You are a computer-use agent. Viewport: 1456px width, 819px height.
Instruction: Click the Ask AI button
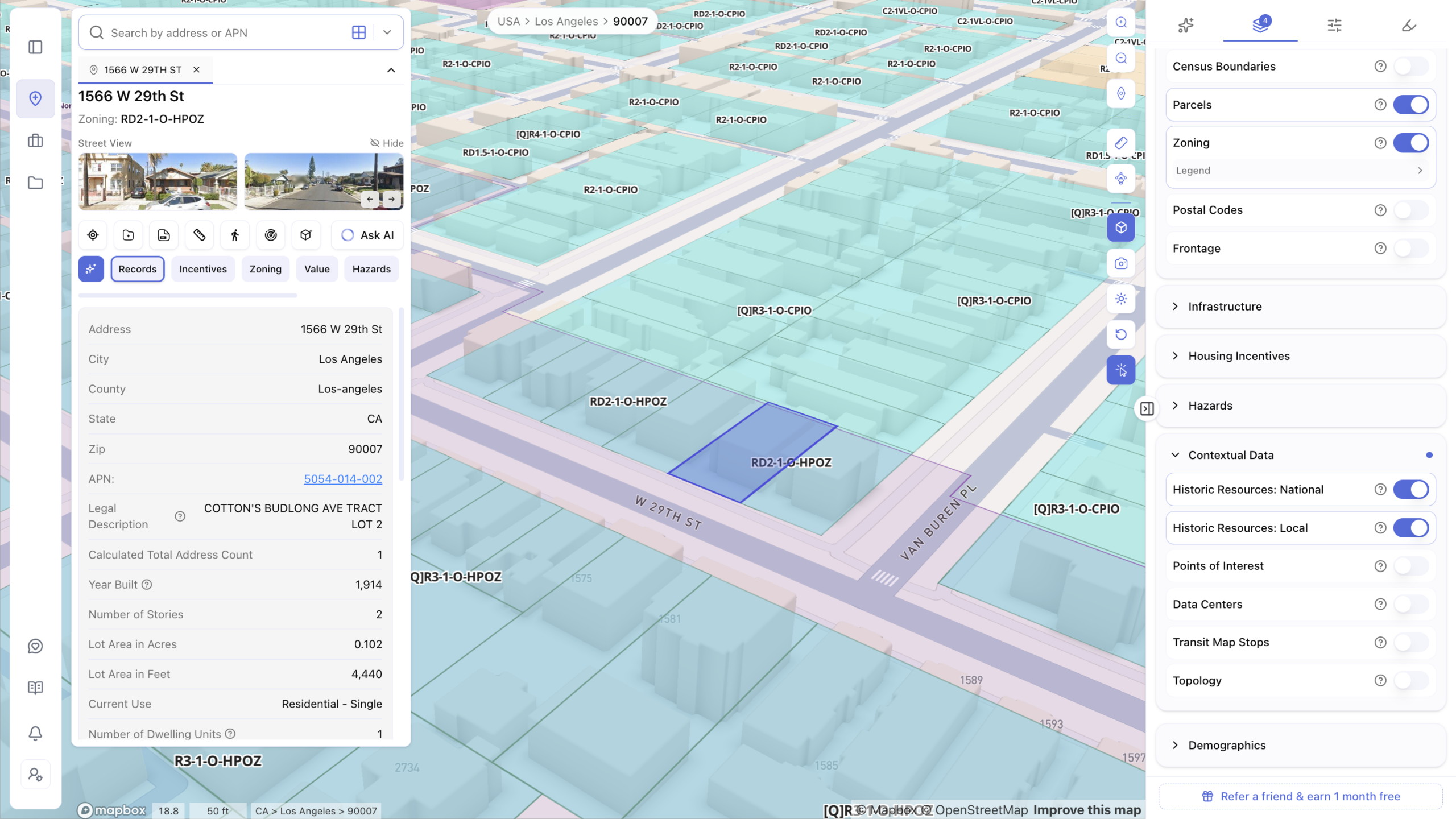367,235
